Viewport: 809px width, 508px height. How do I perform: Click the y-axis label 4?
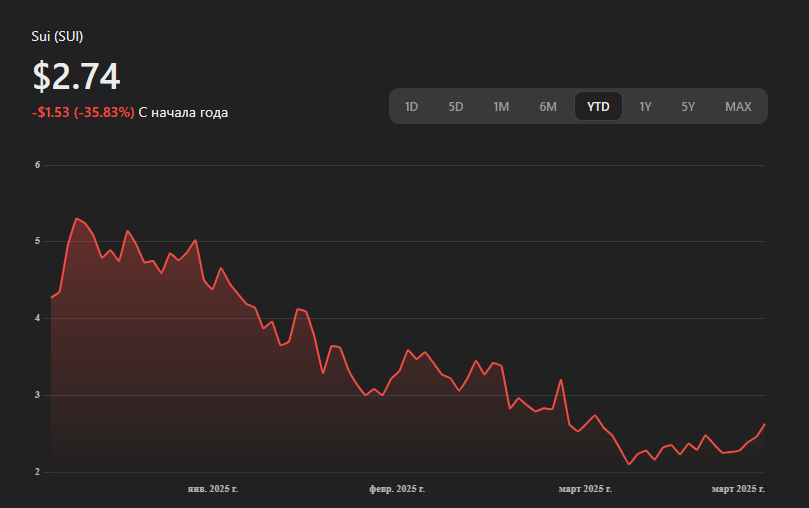point(38,318)
